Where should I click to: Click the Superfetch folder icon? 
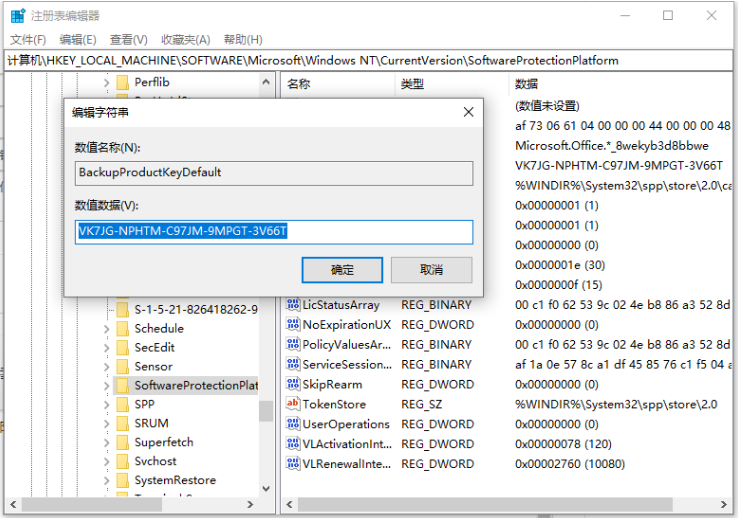[122, 443]
